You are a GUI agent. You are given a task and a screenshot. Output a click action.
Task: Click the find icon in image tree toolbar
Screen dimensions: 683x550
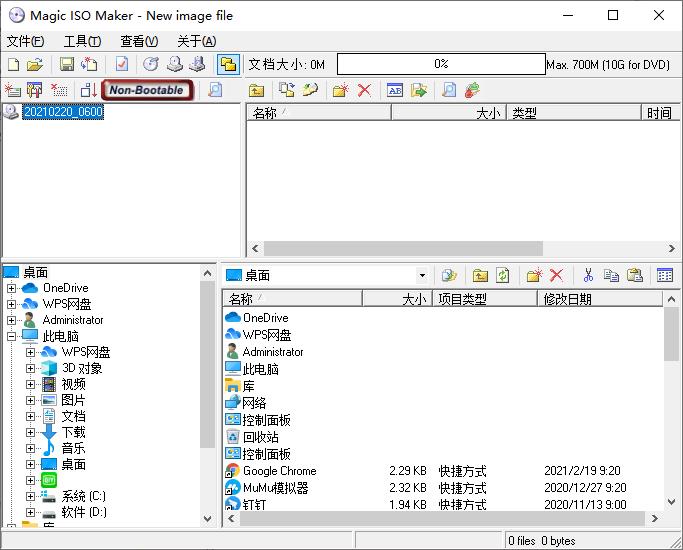pyautogui.click(x=215, y=90)
